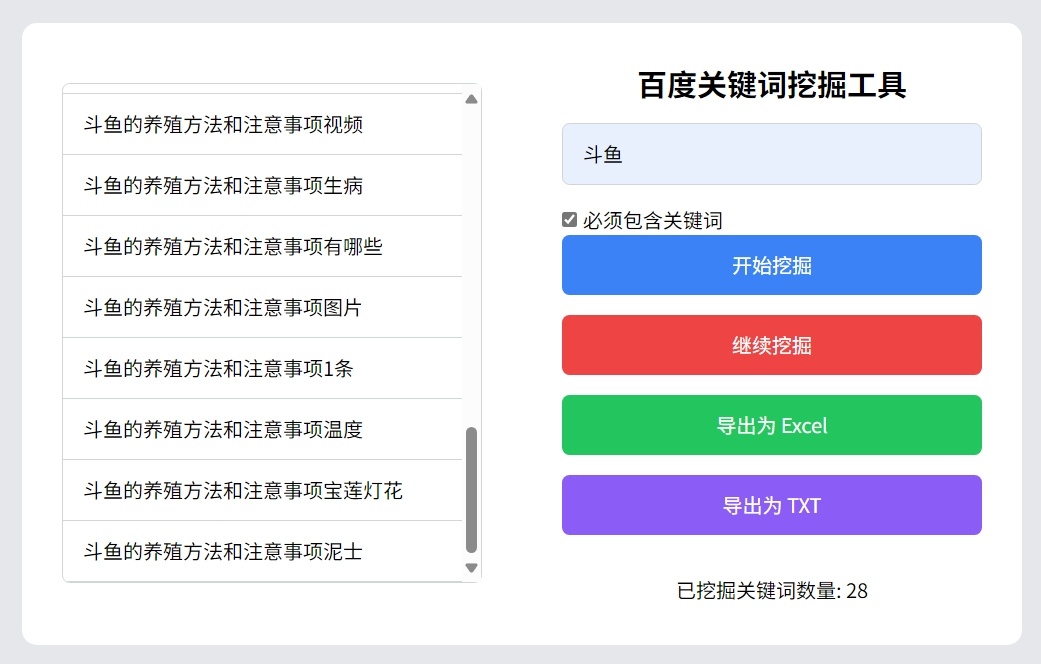The width and height of the screenshot is (1041, 664).
Task: Select 斗鱼的养殖方法和注意事项宝莲灯花
Action: [262, 491]
